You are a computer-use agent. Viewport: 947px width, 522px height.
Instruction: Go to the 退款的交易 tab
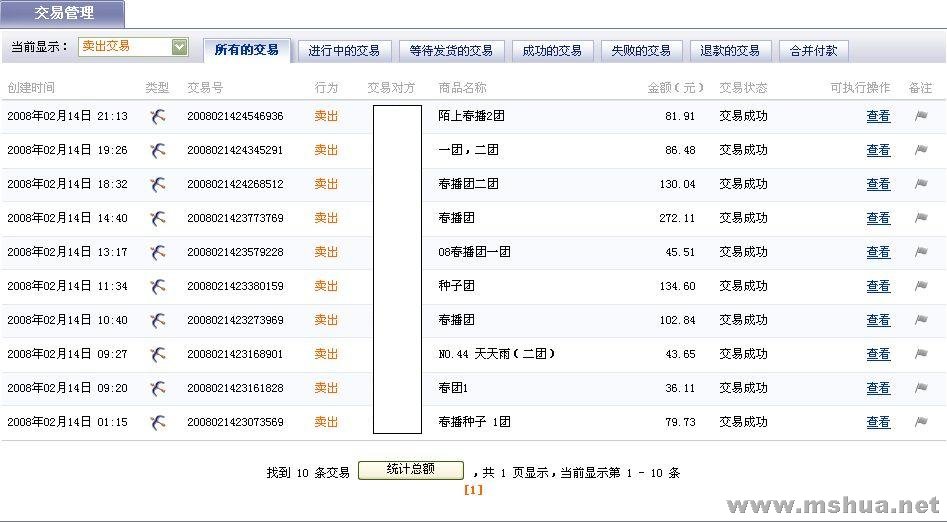point(730,51)
